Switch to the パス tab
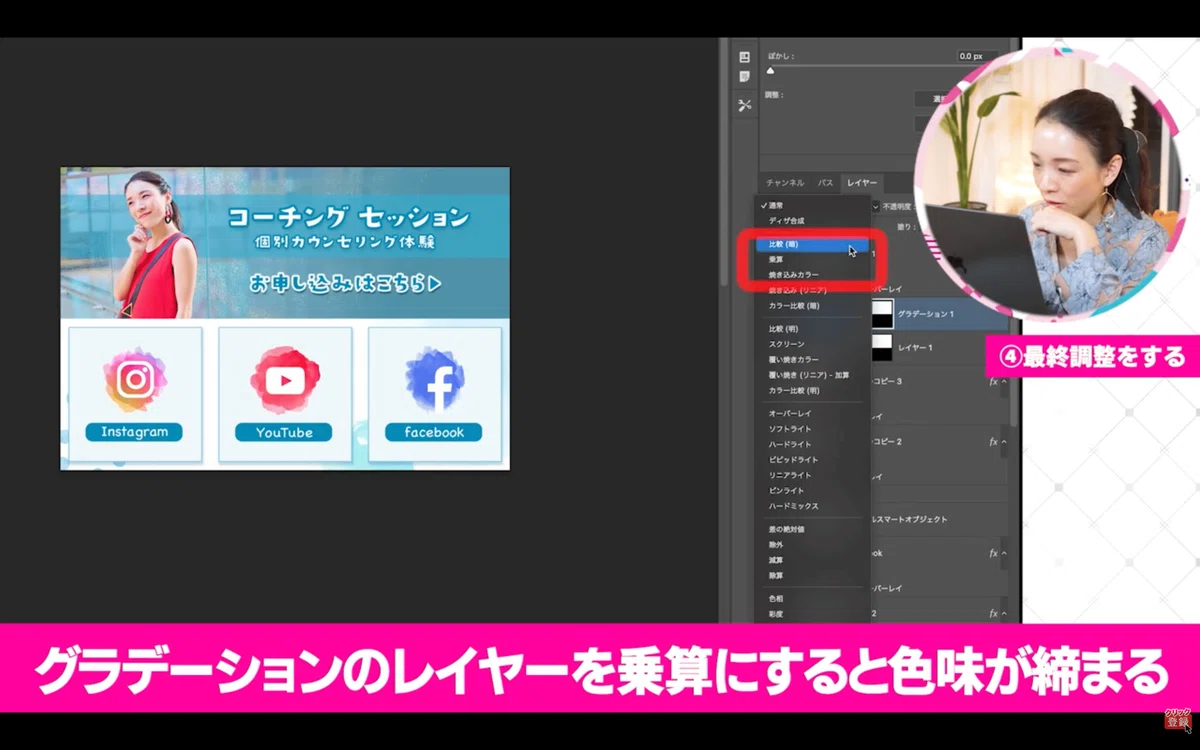Image resolution: width=1200 pixels, height=750 pixels. (826, 183)
